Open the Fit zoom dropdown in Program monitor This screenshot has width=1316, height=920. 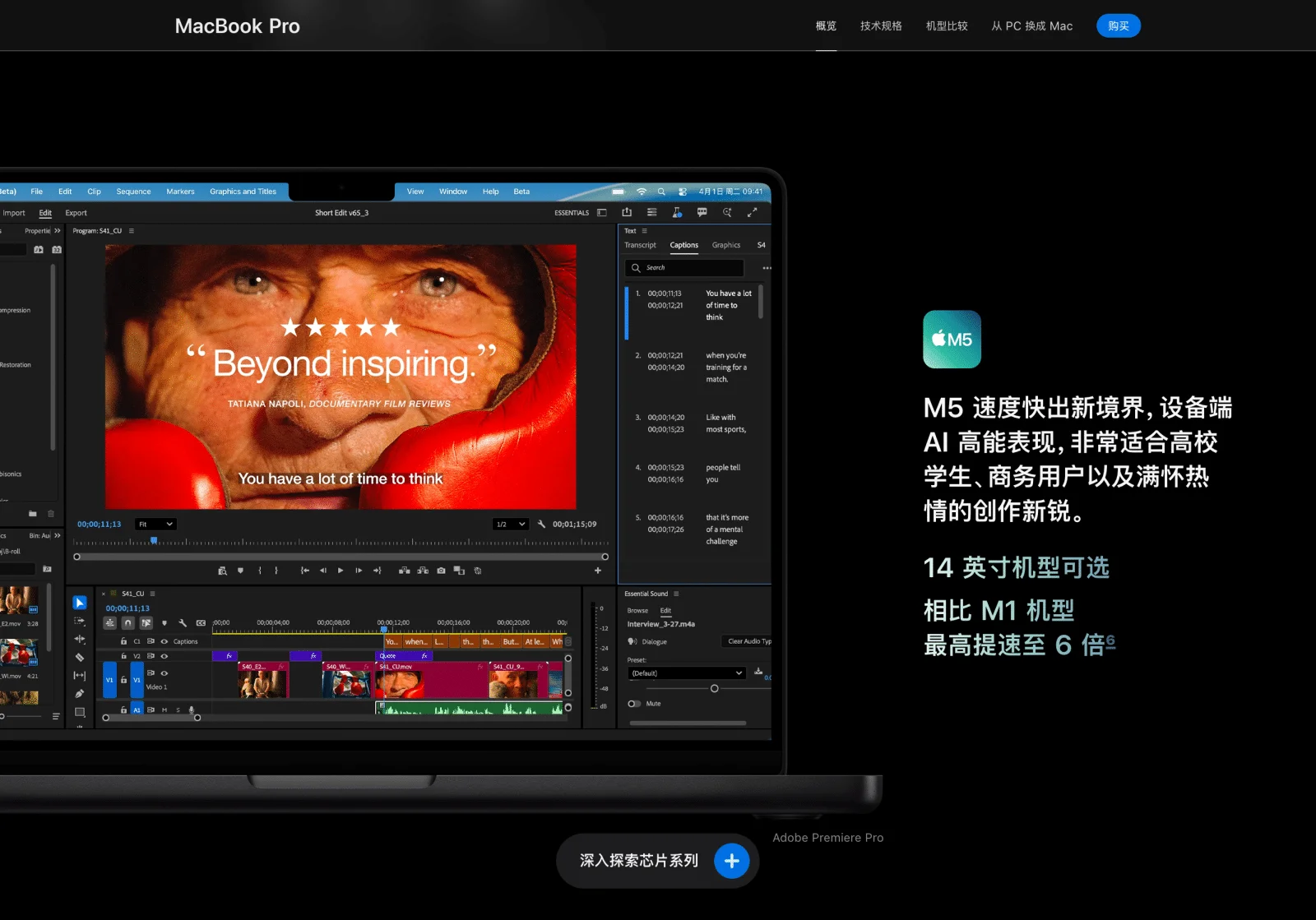point(155,524)
